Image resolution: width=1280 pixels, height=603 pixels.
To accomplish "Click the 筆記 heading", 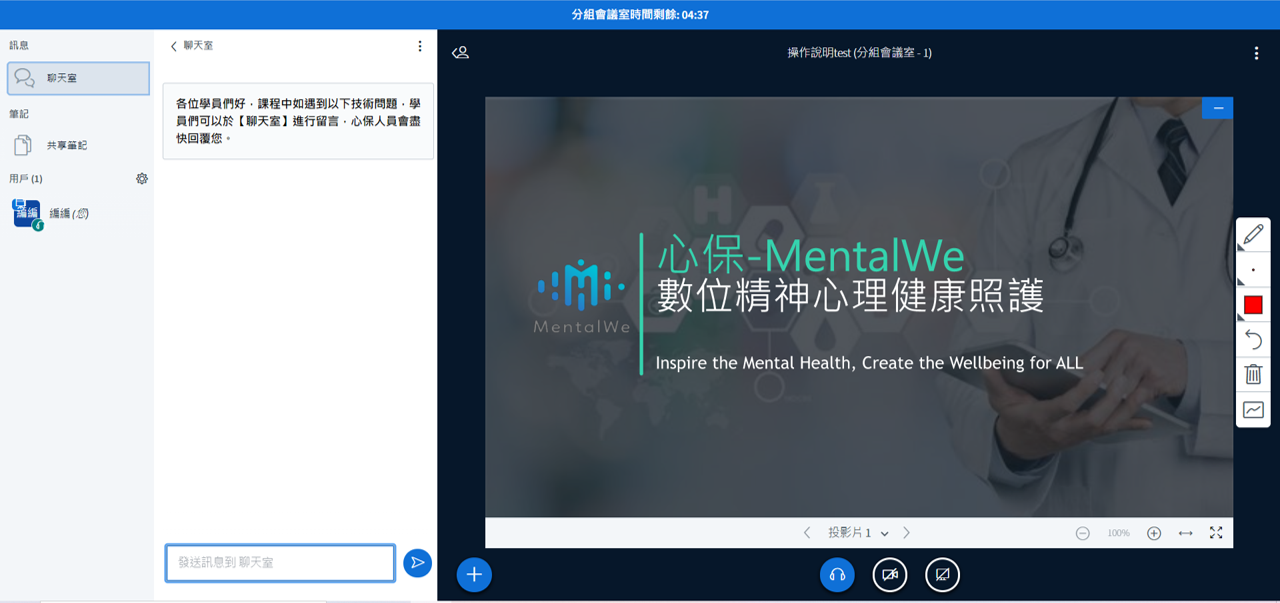I will coord(19,114).
